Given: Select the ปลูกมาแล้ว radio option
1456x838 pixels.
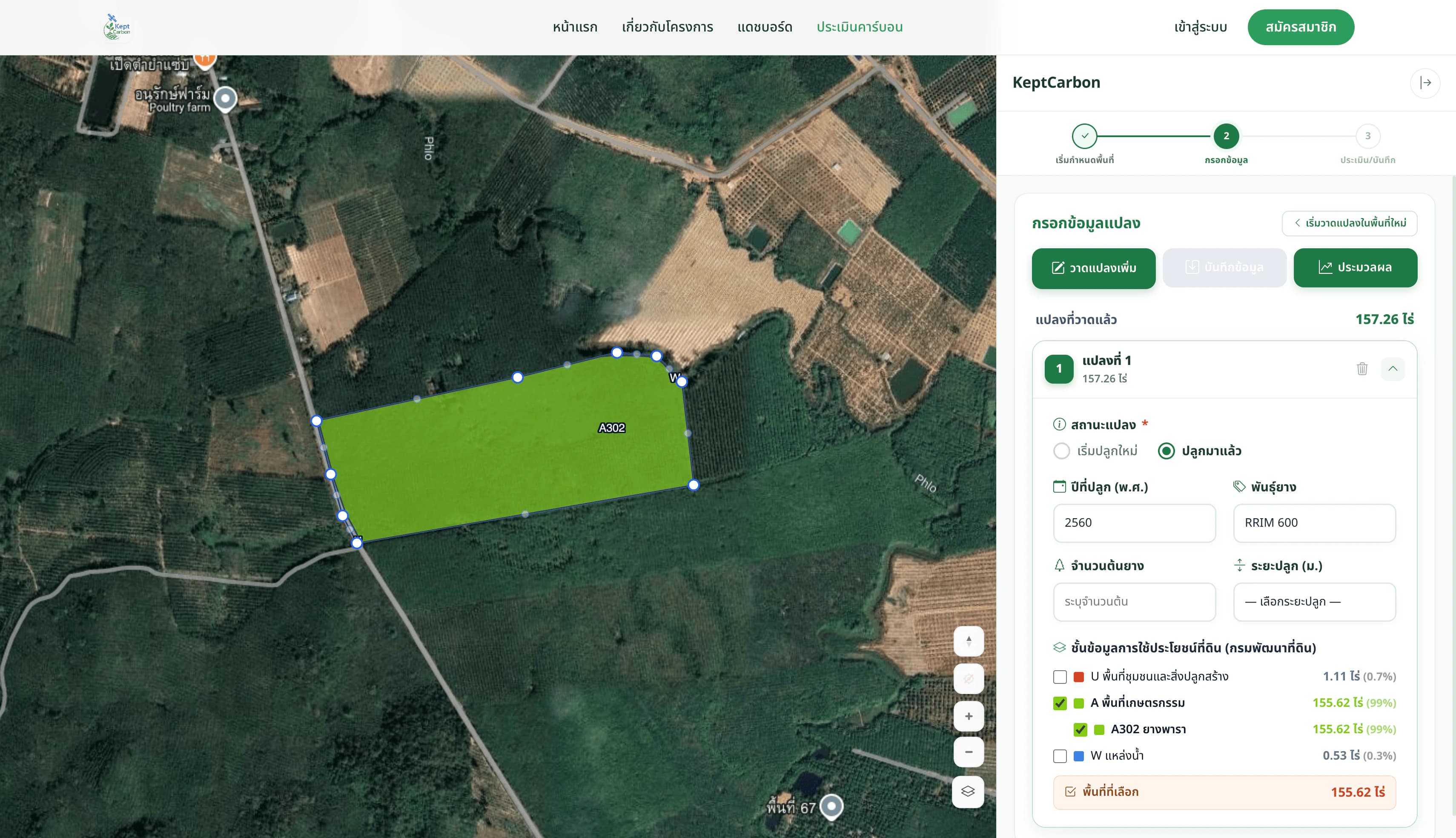Looking at the screenshot, I should click(x=1166, y=451).
